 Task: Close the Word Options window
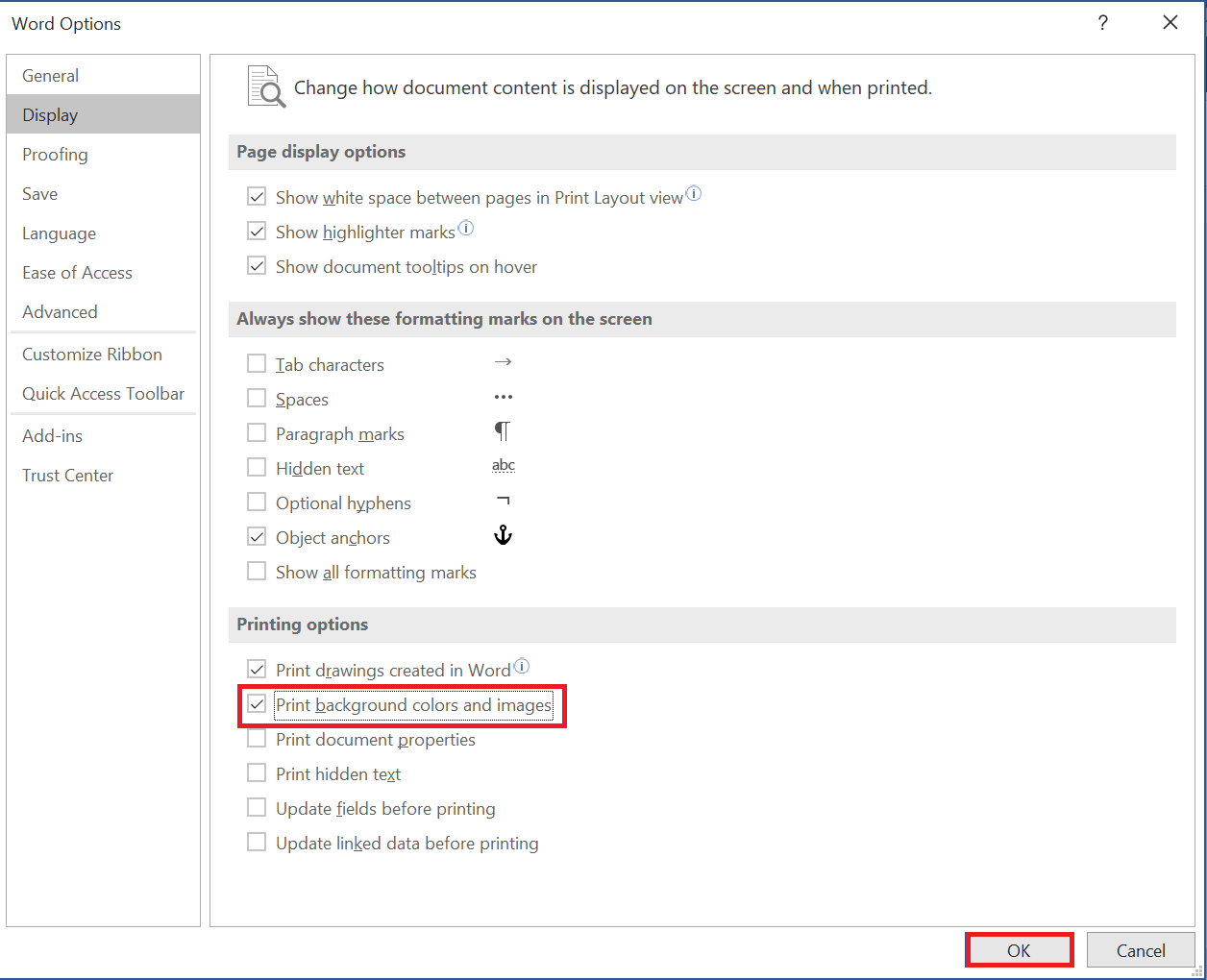pos(1170,23)
